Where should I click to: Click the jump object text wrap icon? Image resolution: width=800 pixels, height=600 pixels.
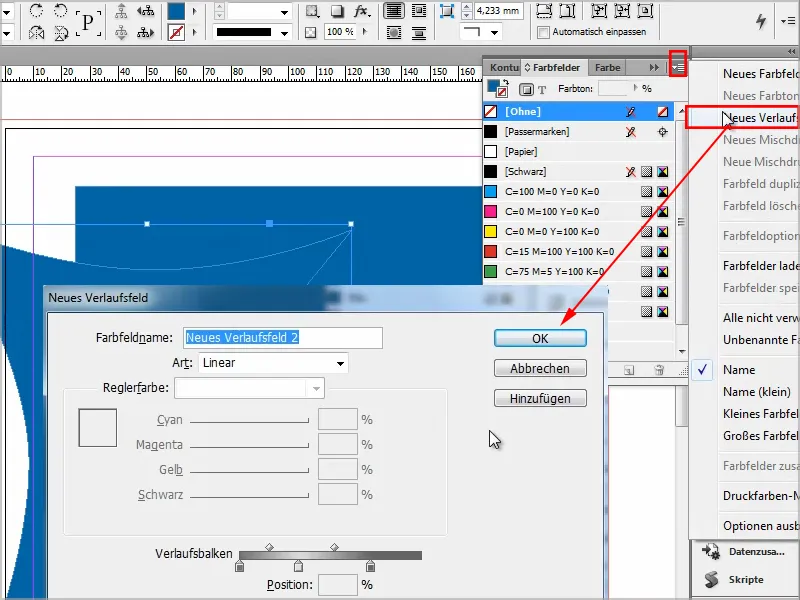coord(419,33)
